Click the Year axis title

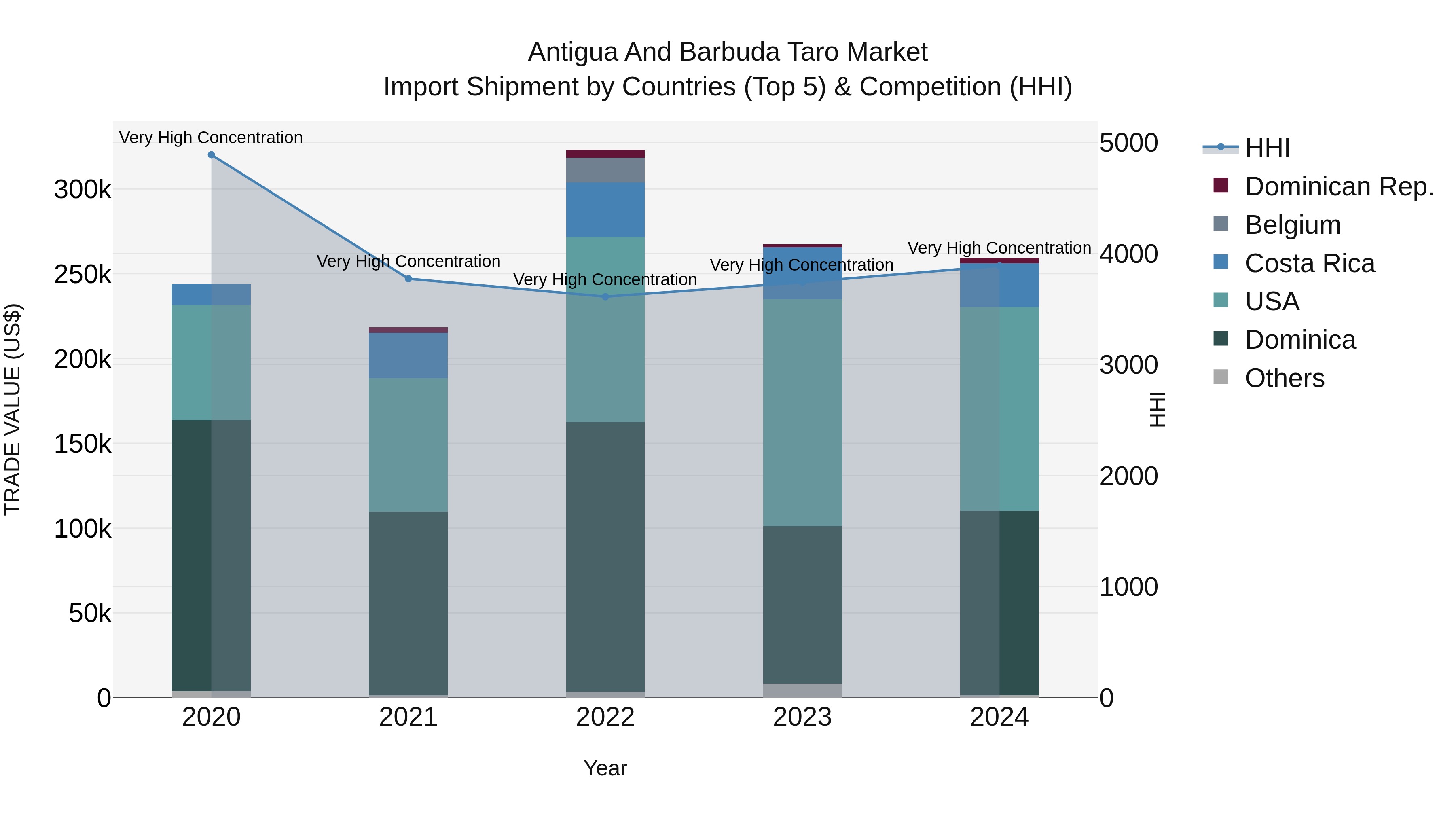pos(605,768)
